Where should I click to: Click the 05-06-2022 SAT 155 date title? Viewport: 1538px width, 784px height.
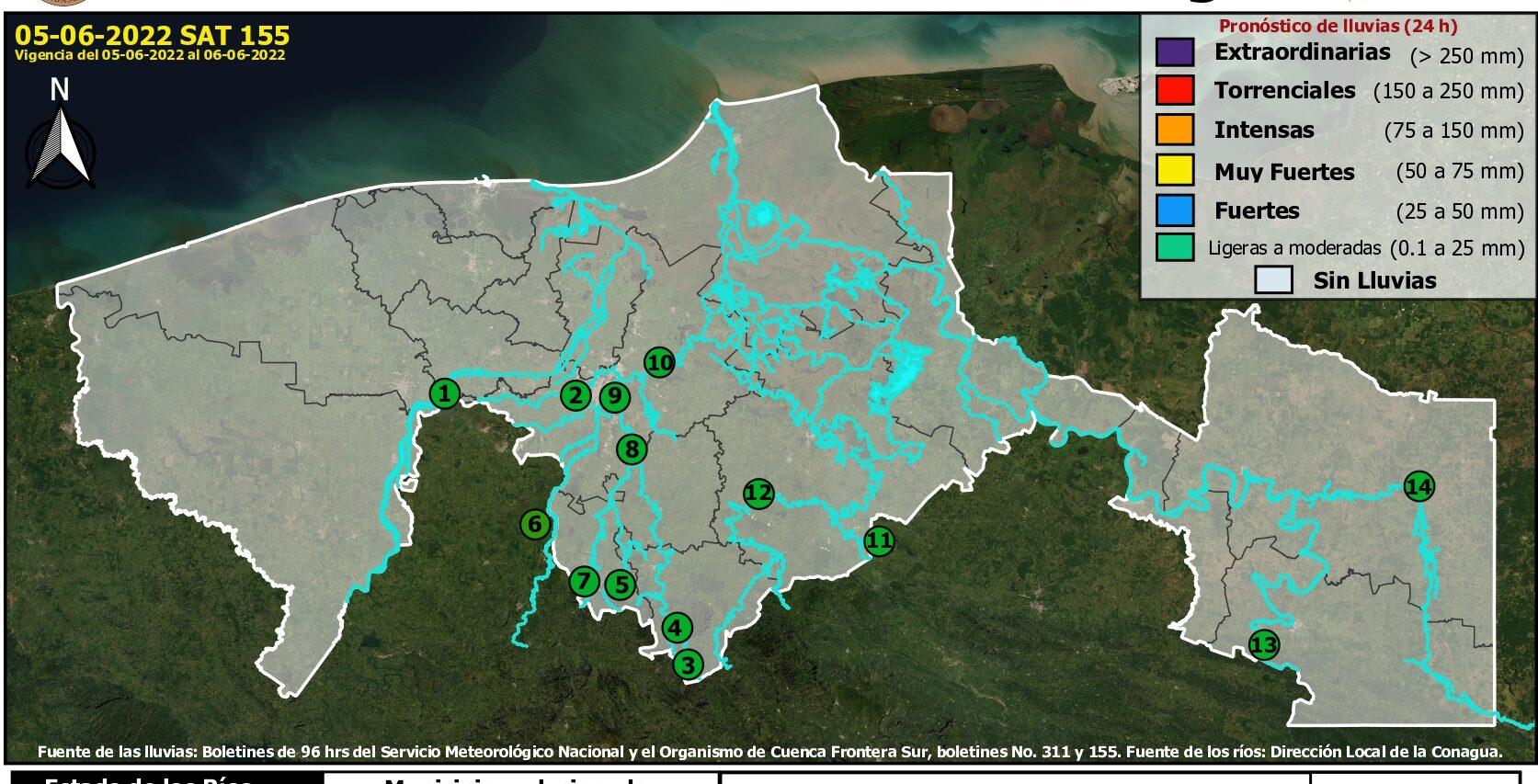click(x=152, y=36)
